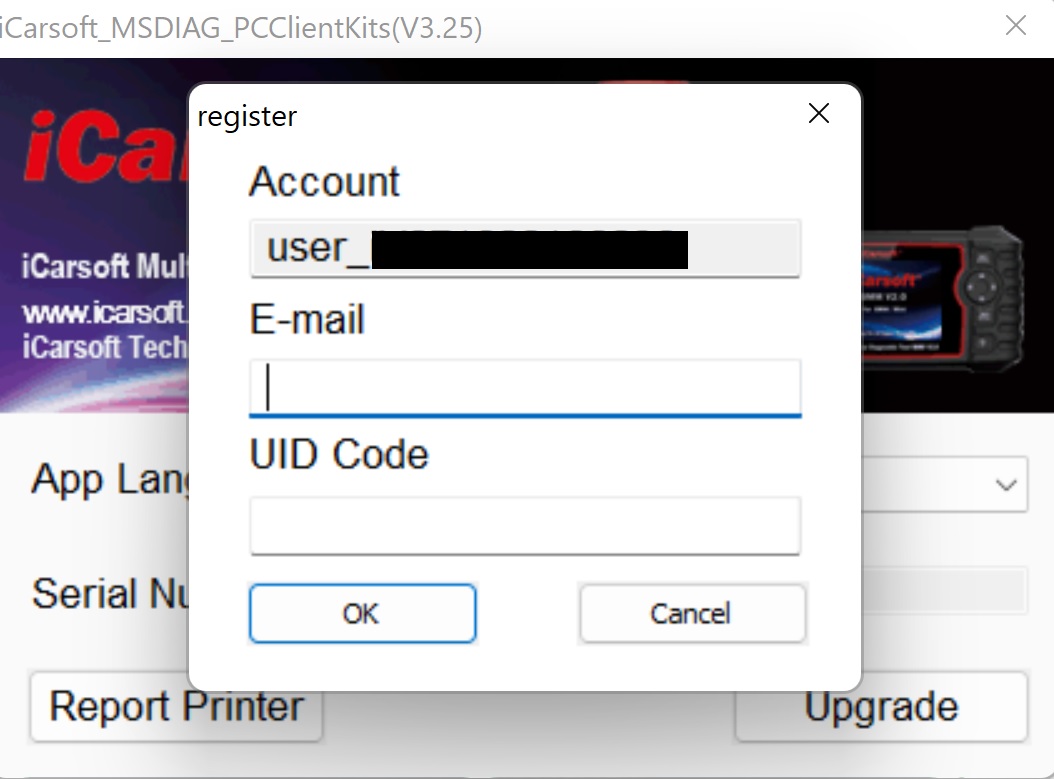
Task: Click the www.icarsoft website text
Action: (104, 313)
